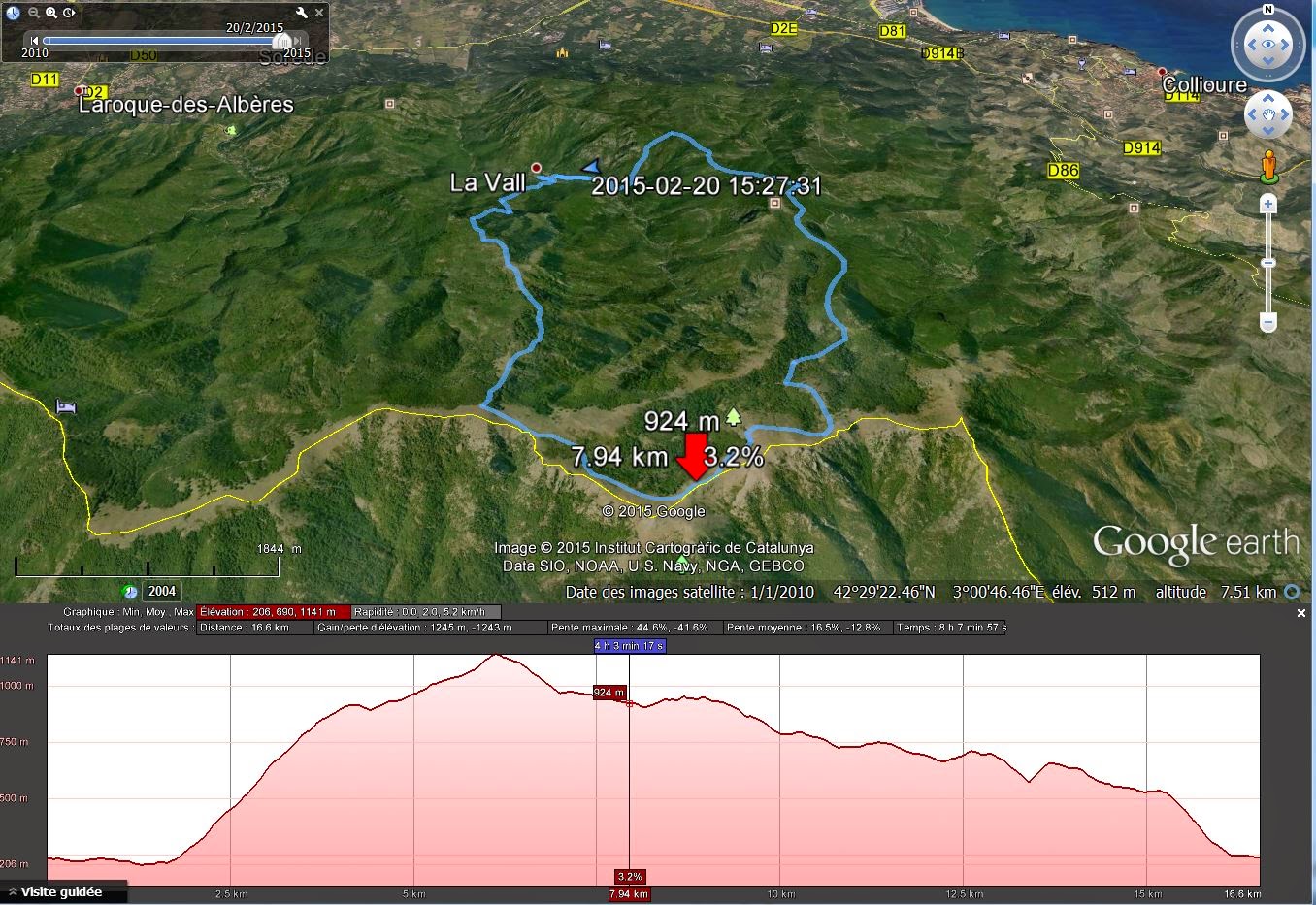Click the blue GPS track arrowhead
The height and width of the screenshot is (905, 1316).
click(x=591, y=167)
